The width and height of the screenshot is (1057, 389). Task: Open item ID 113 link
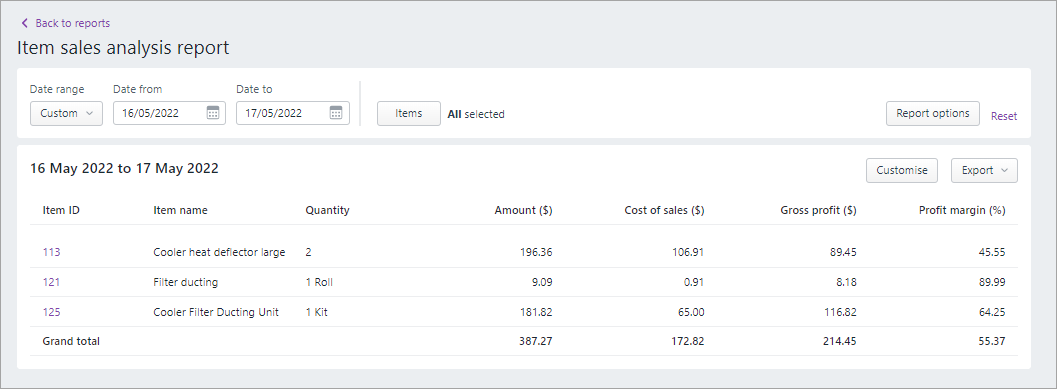[51, 252]
